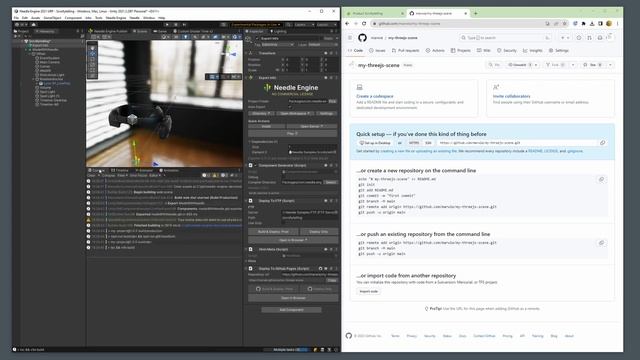Viewport: 640px width, 360px height.
Task: Click Add Component button
Action: (291, 310)
